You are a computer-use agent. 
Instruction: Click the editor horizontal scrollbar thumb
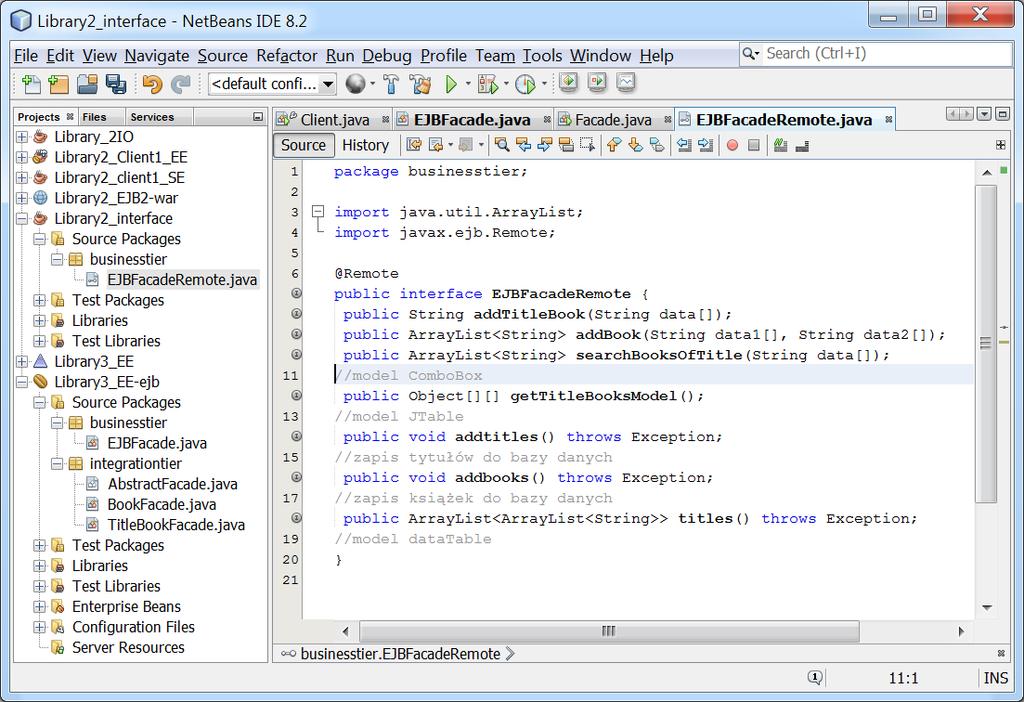(x=609, y=631)
